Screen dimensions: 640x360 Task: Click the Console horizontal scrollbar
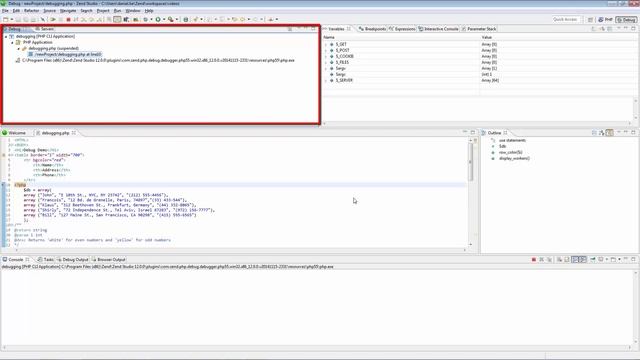pos(317,348)
